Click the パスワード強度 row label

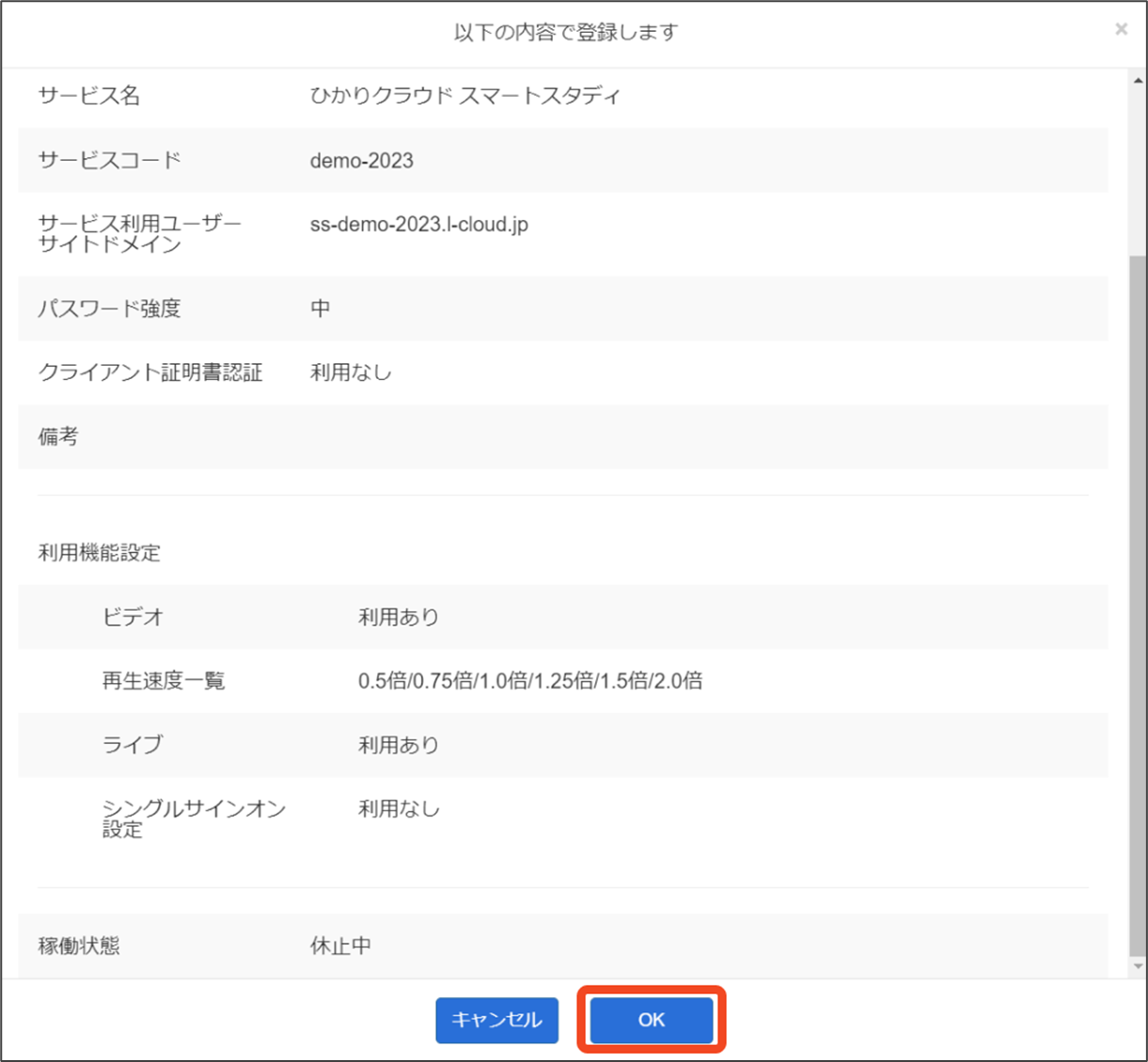coord(109,309)
